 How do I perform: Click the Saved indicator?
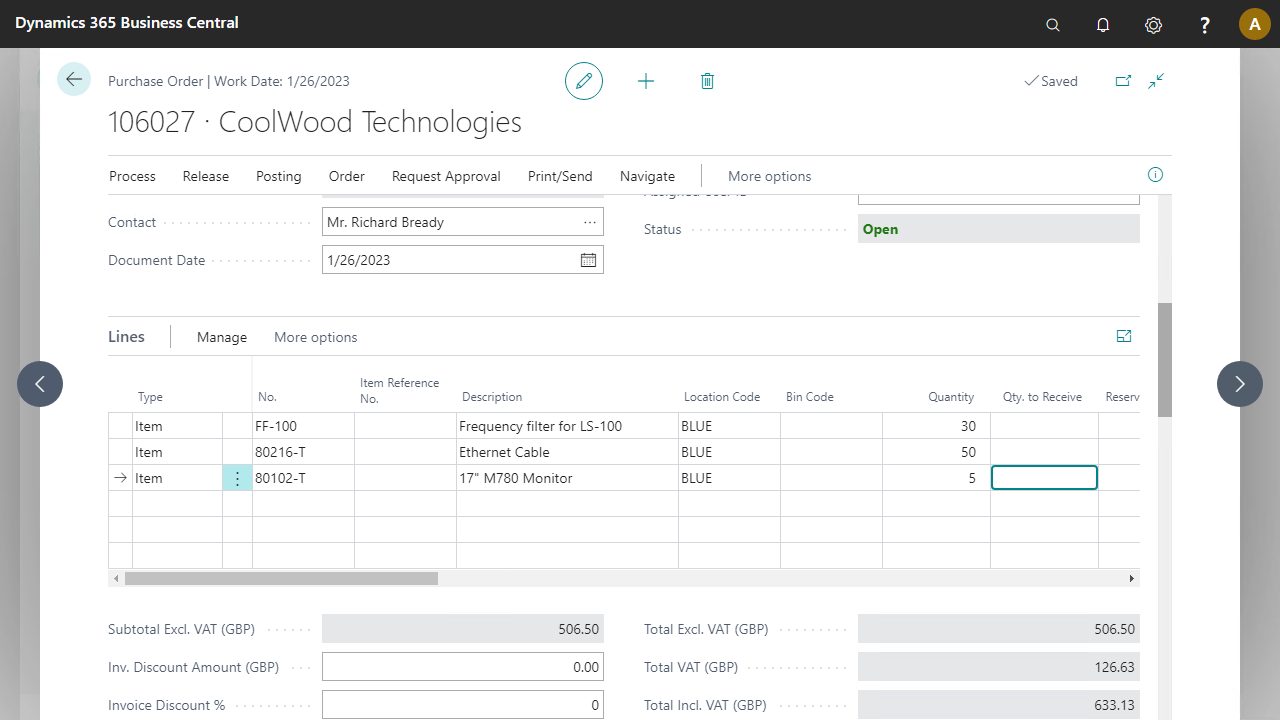pos(1051,81)
